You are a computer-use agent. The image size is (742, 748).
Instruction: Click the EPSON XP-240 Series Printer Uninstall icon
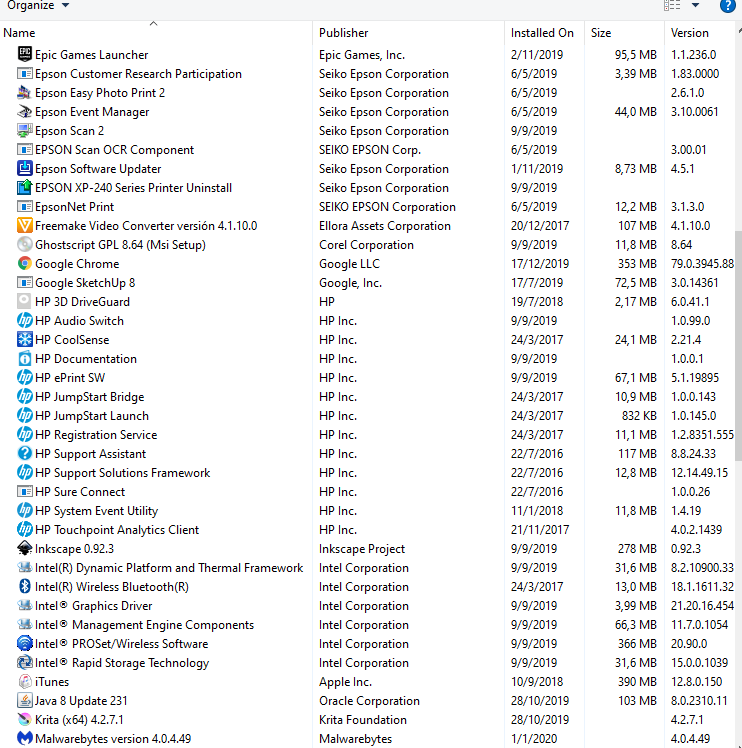tap(24, 187)
